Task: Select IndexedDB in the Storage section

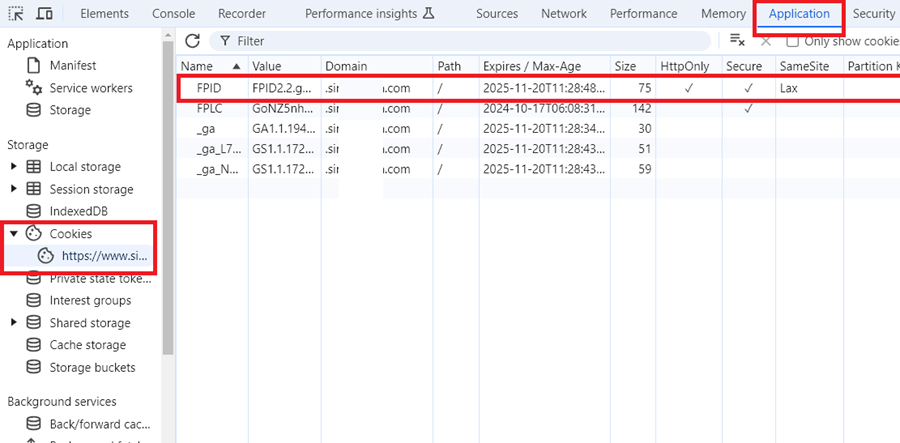Action: (78, 211)
